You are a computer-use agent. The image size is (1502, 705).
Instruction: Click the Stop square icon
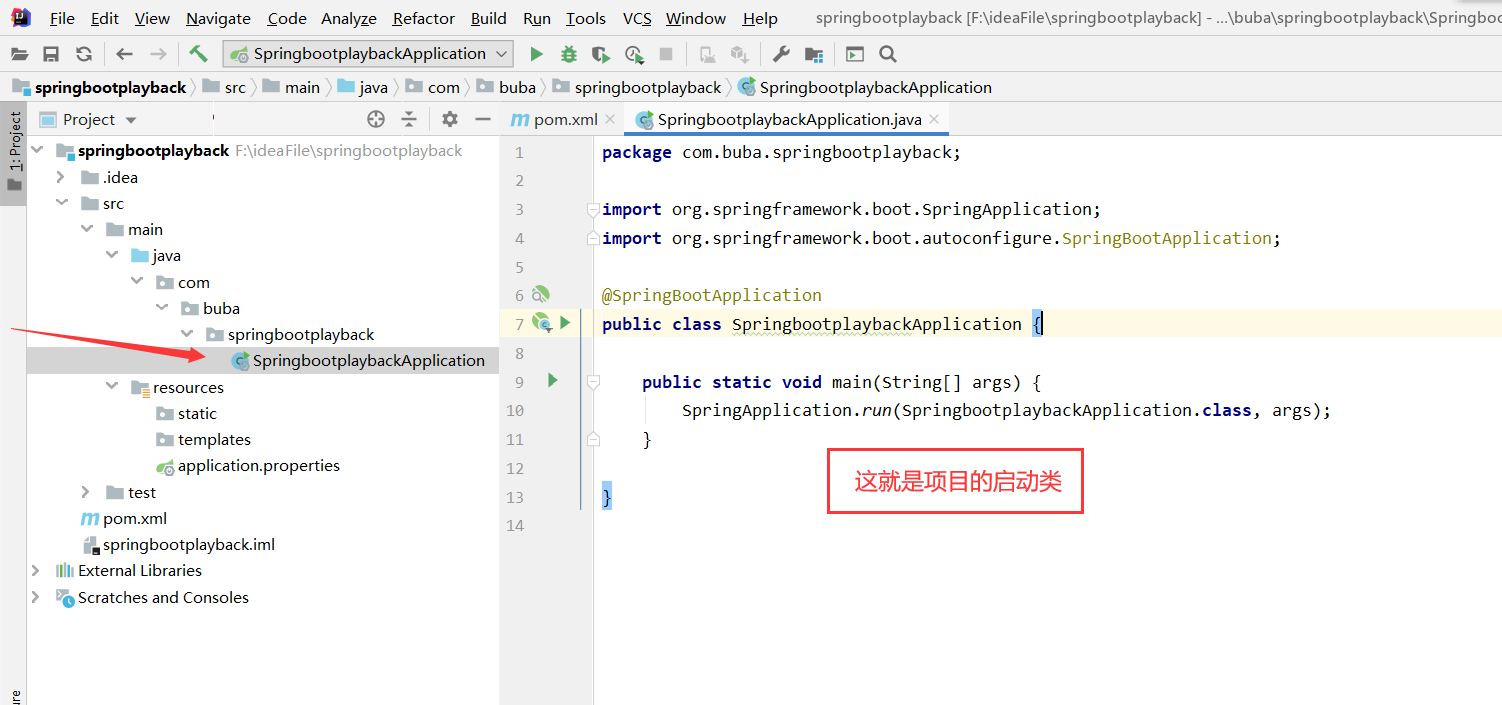[666, 54]
